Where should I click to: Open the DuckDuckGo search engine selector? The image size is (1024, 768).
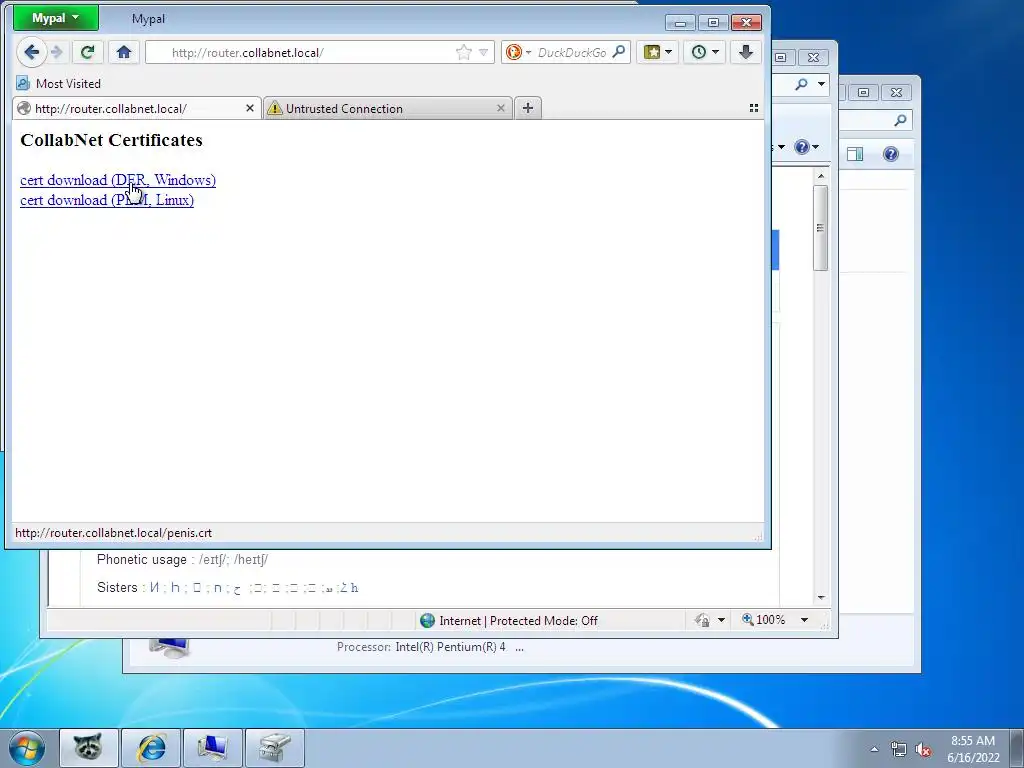519,52
